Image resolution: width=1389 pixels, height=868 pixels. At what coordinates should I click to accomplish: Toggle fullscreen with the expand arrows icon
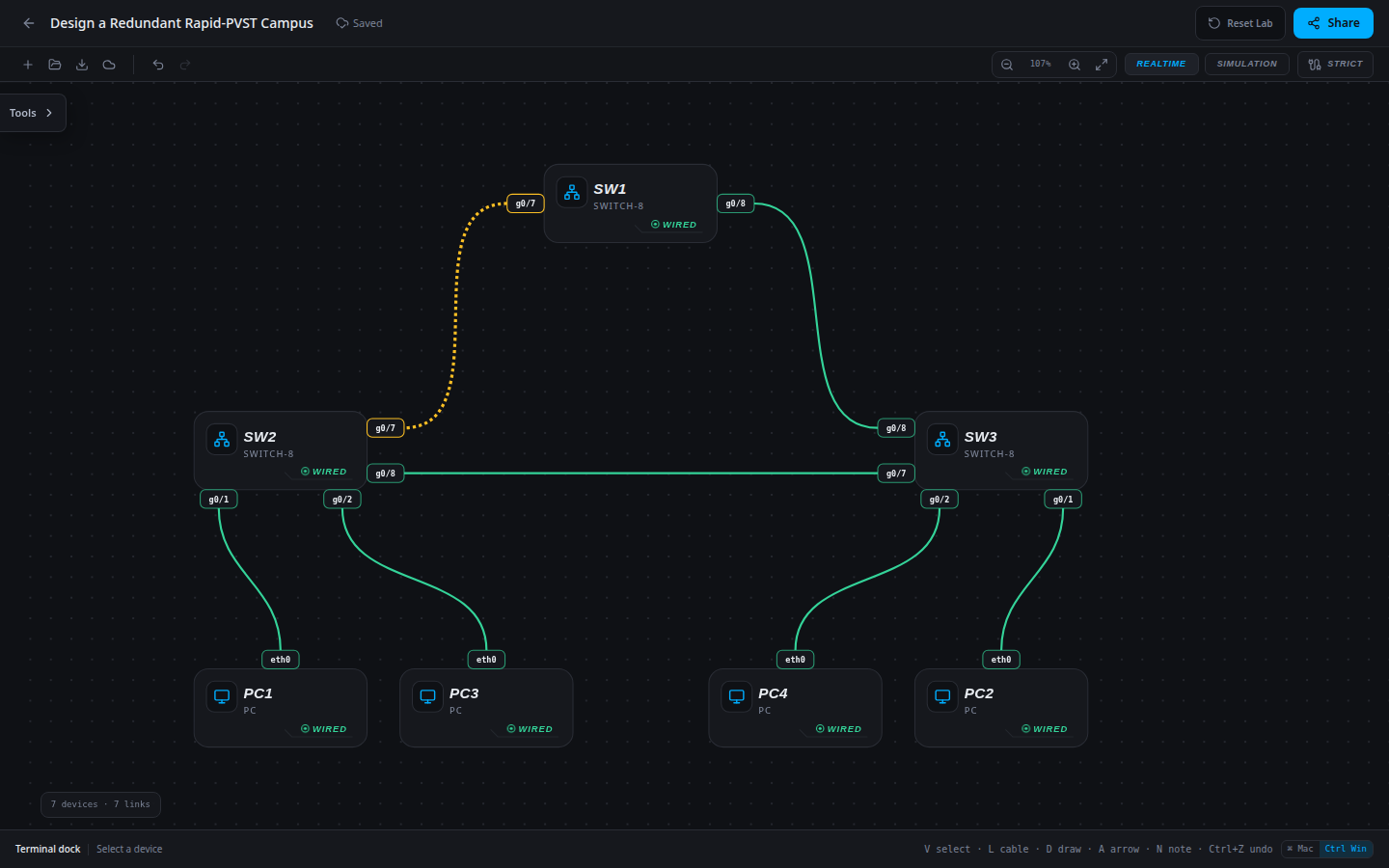[x=1102, y=65]
